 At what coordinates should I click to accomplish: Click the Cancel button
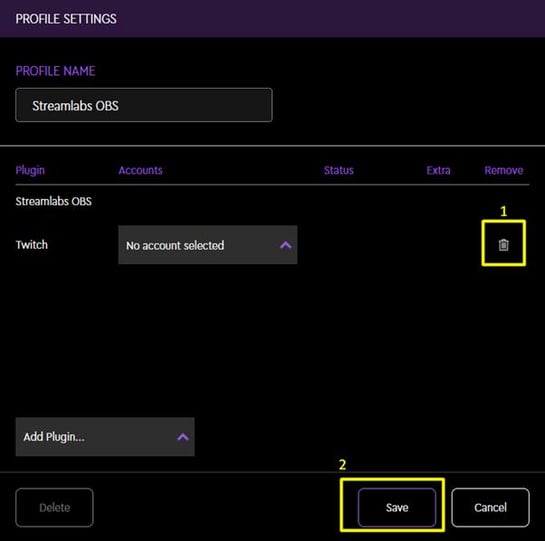(490, 507)
